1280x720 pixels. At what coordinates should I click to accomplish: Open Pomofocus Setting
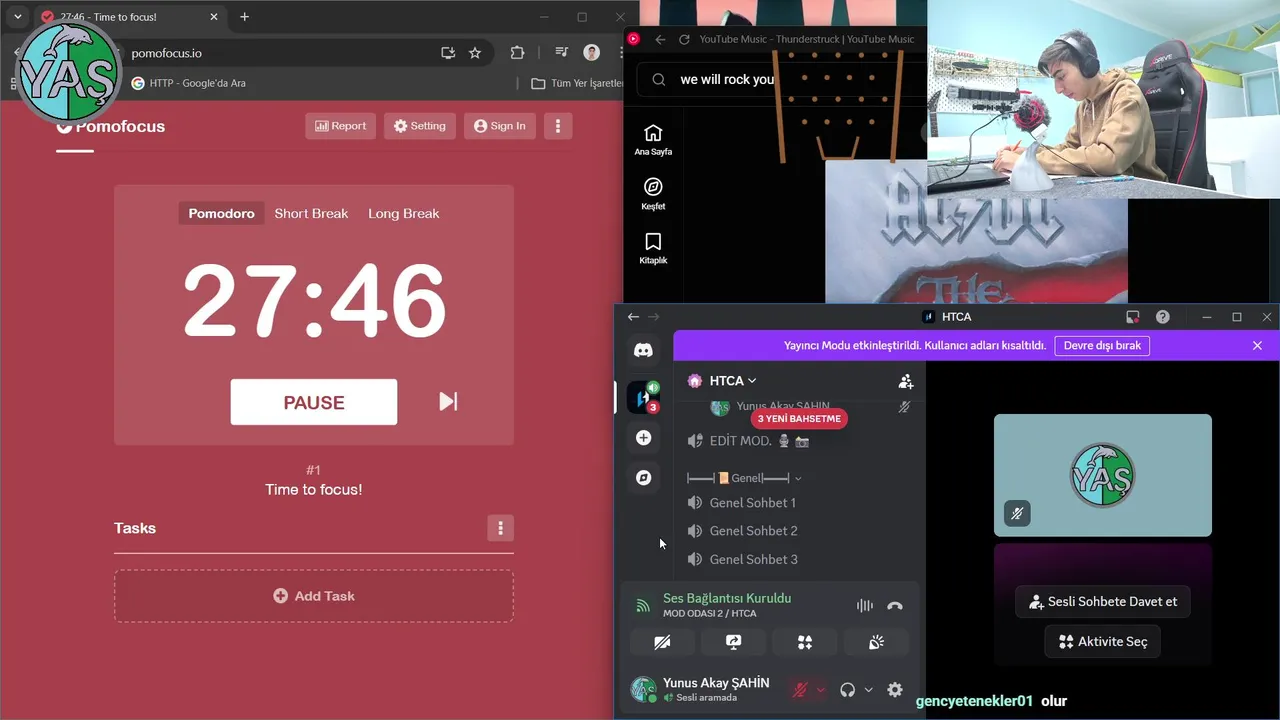420,126
